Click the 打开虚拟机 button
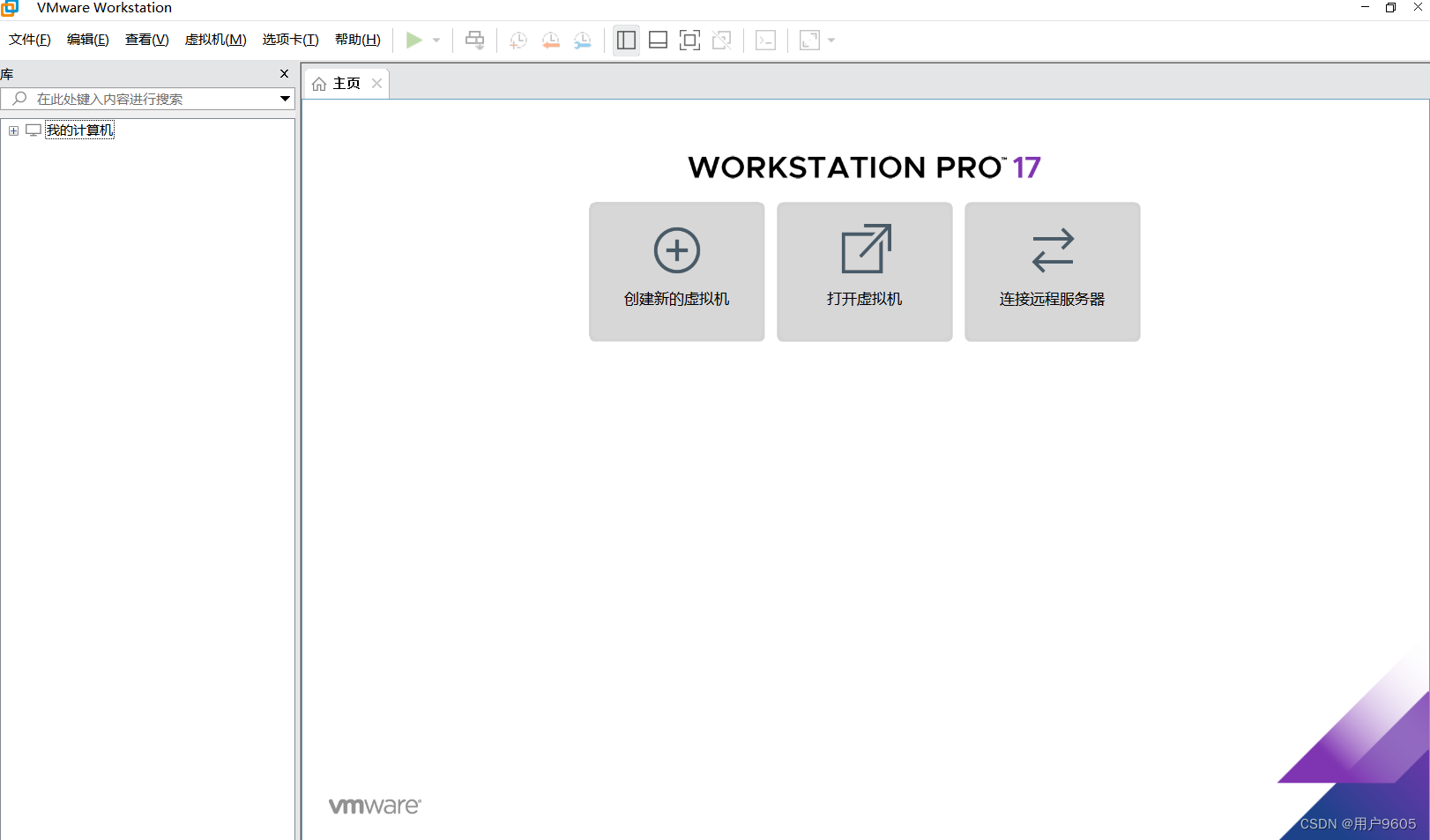This screenshot has width=1430, height=840. point(864,271)
